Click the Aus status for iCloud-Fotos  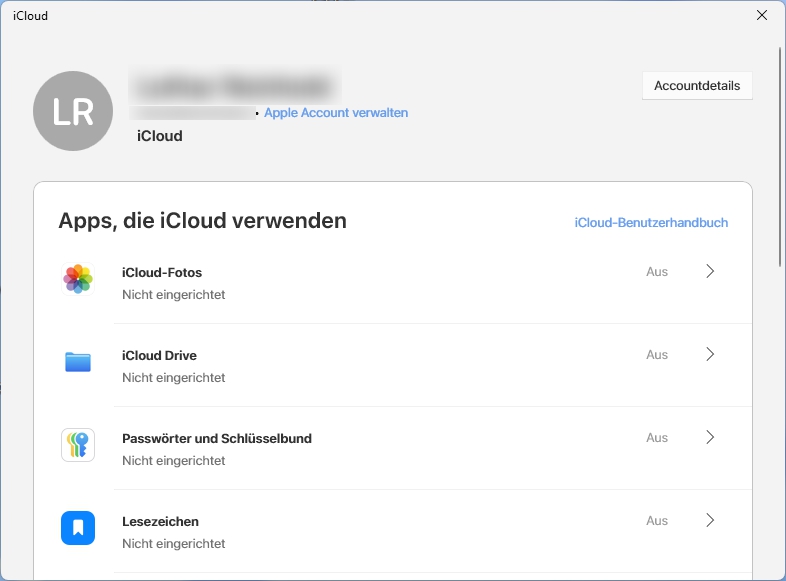tap(657, 272)
